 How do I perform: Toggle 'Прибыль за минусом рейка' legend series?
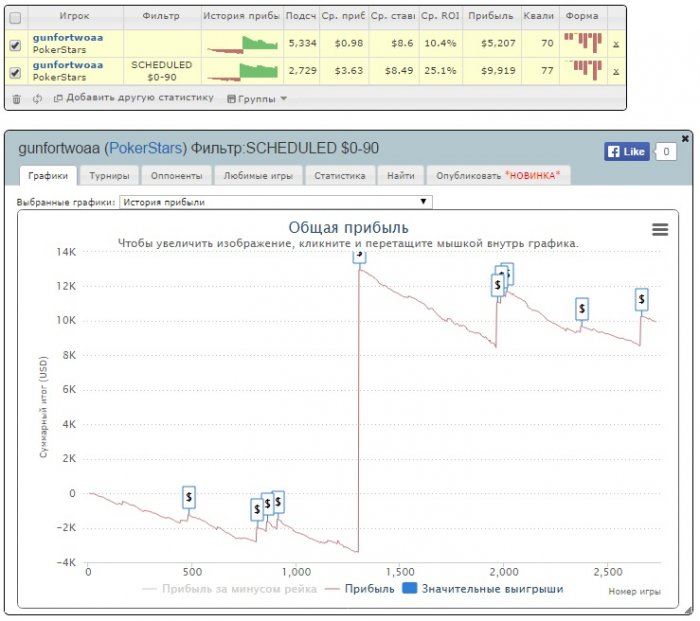(x=229, y=589)
